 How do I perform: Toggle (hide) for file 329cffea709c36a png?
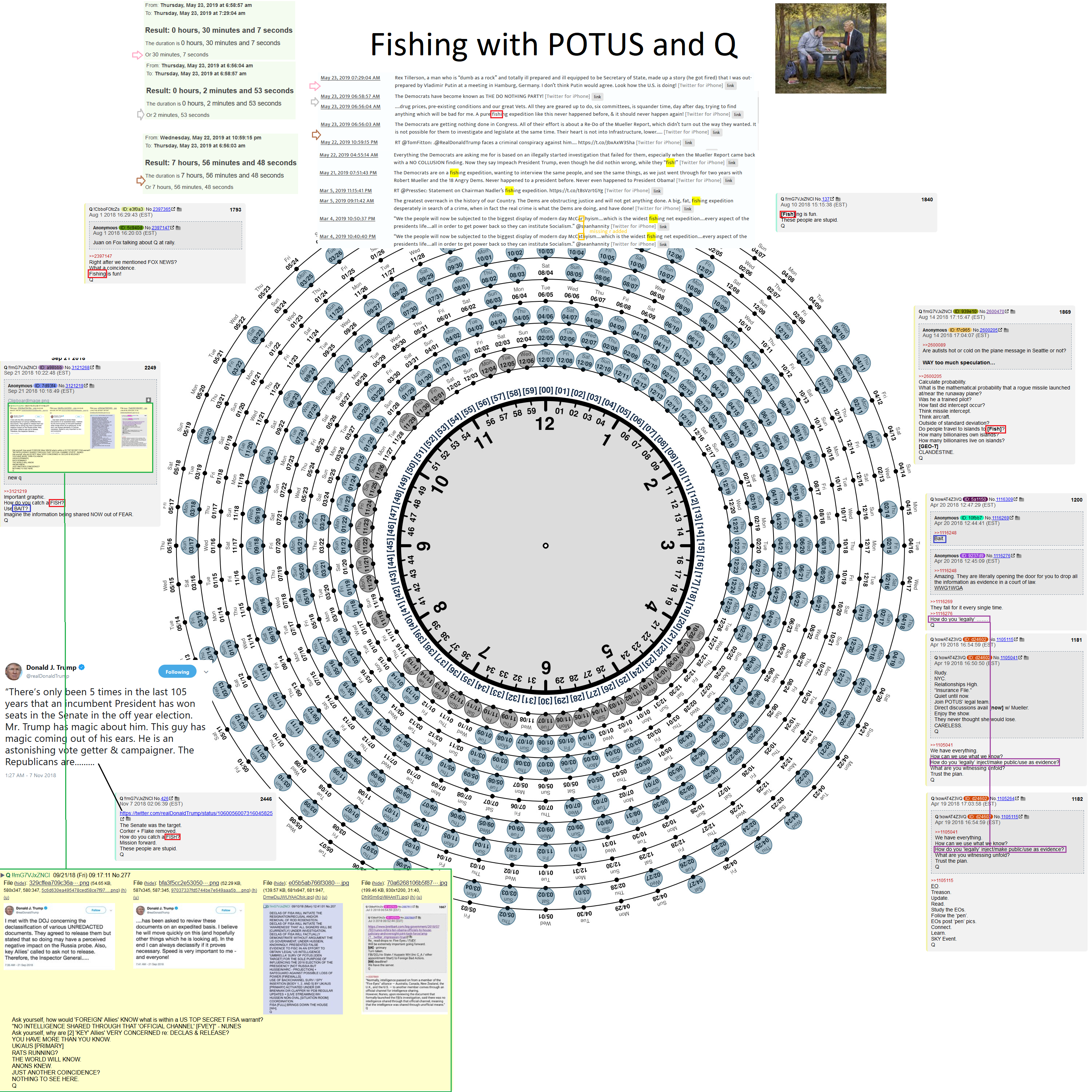[x=20, y=883]
